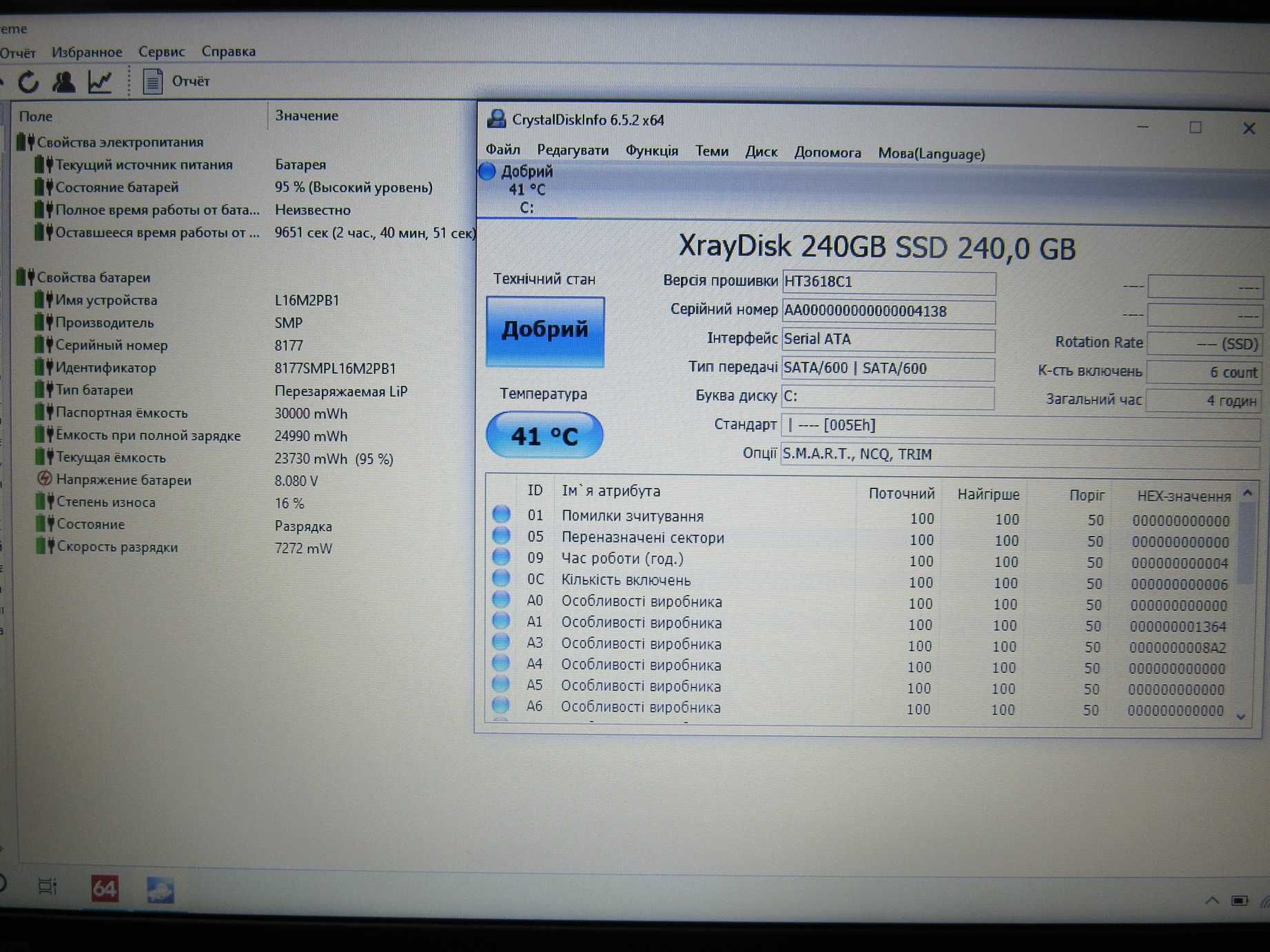Select the 01 Помилки зчитування row

[861, 517]
